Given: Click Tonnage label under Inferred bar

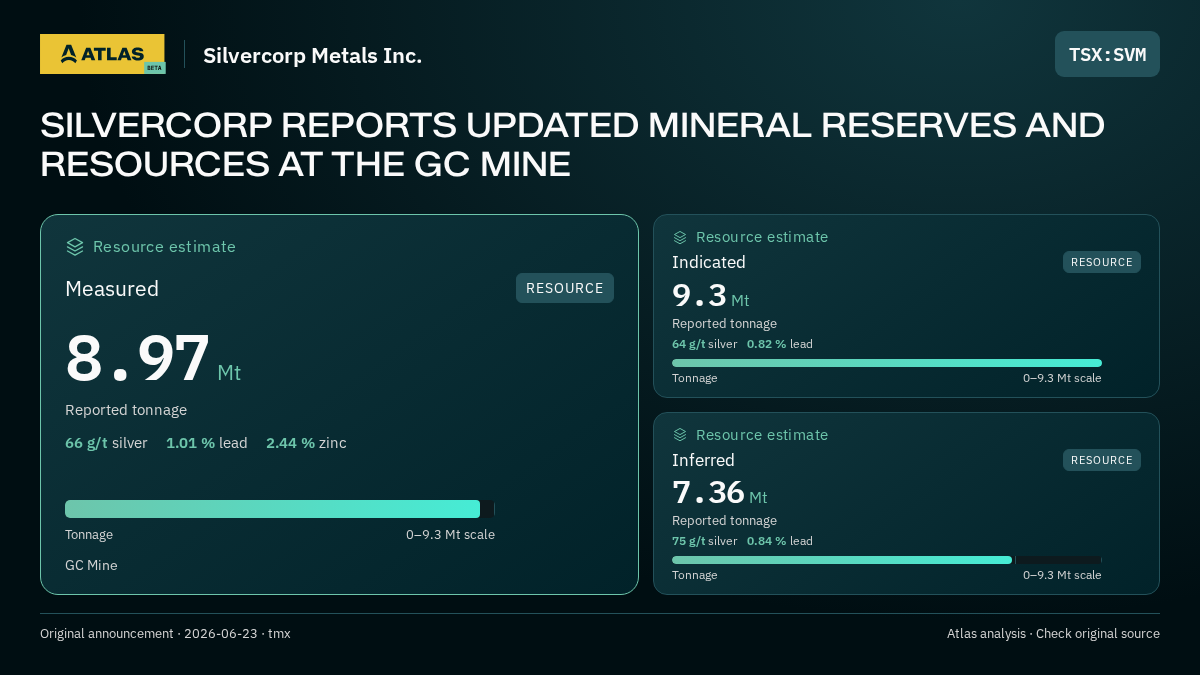Looking at the screenshot, I should pos(695,575).
